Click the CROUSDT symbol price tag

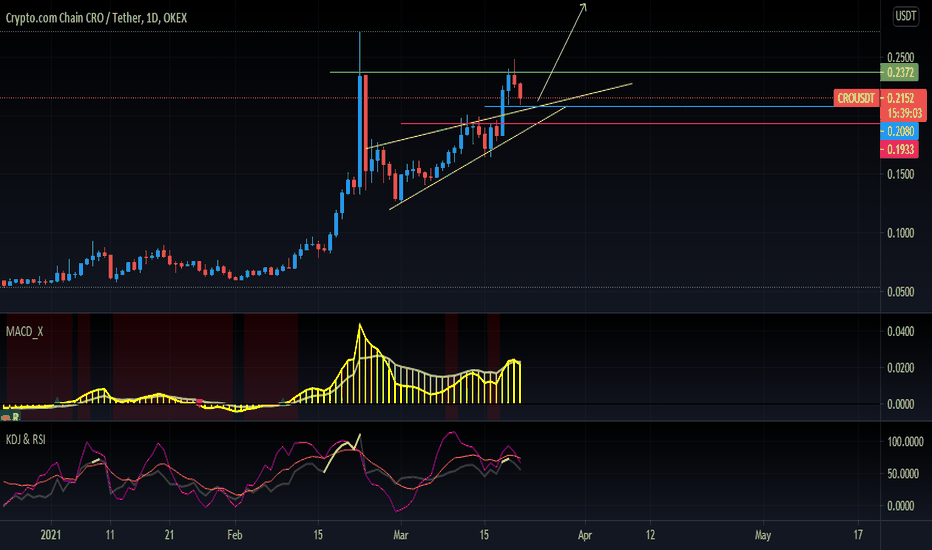tap(856, 98)
